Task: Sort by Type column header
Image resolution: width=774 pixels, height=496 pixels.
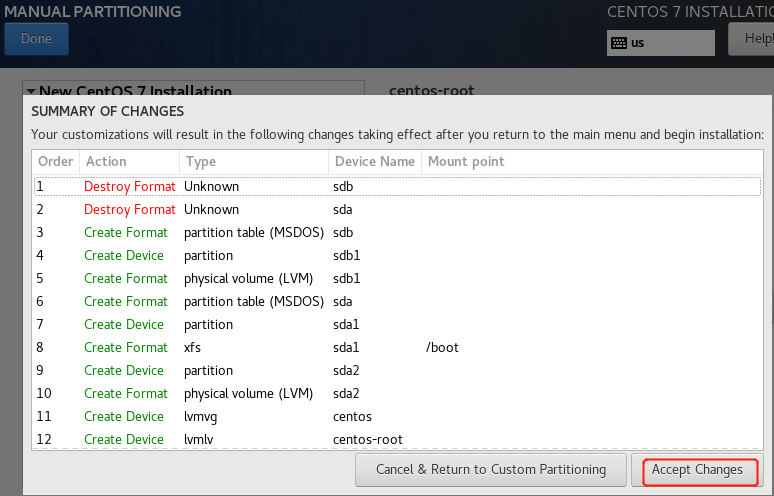Action: (x=254, y=162)
